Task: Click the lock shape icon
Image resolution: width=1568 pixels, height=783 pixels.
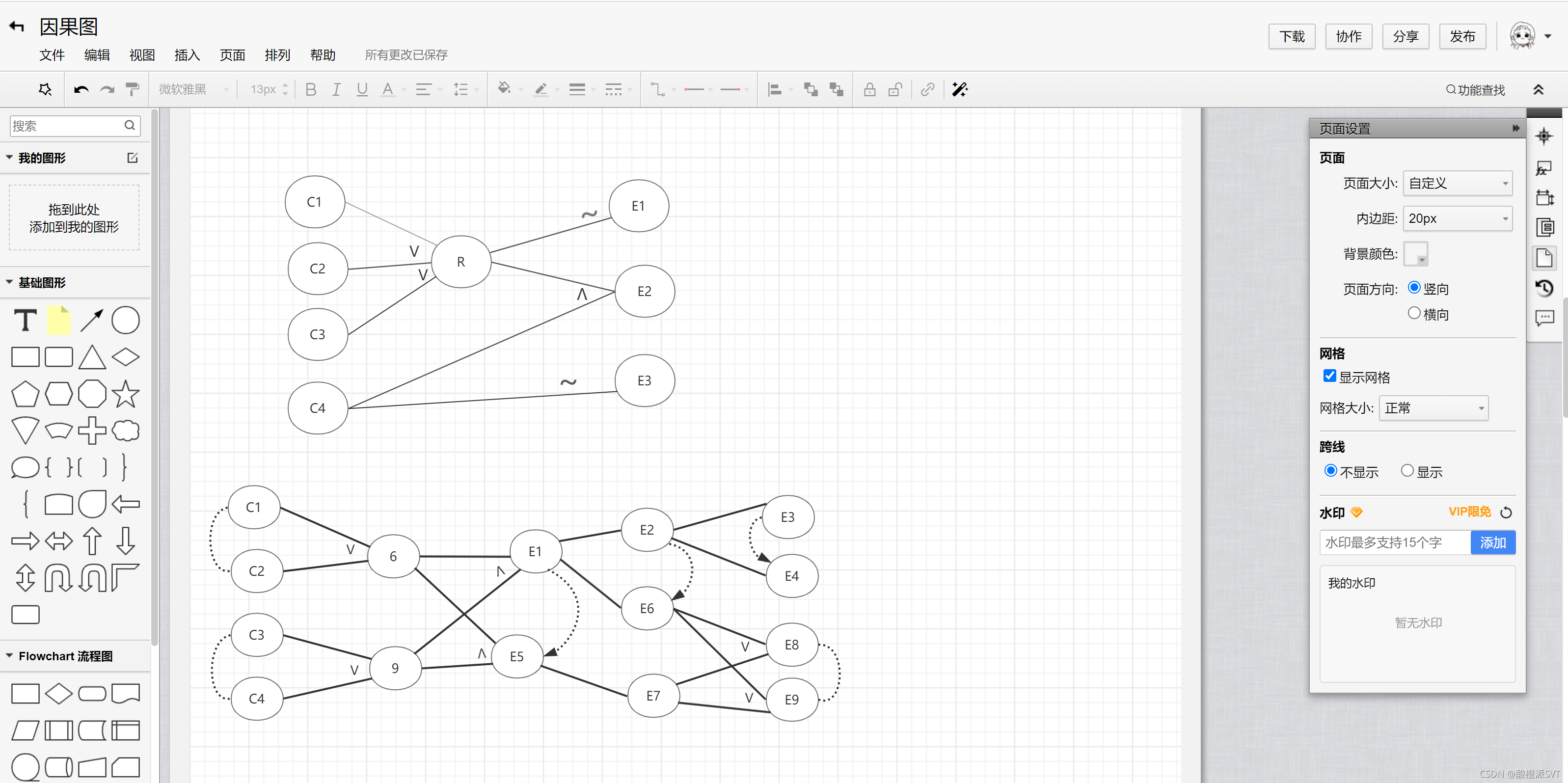Action: pyautogui.click(x=869, y=89)
